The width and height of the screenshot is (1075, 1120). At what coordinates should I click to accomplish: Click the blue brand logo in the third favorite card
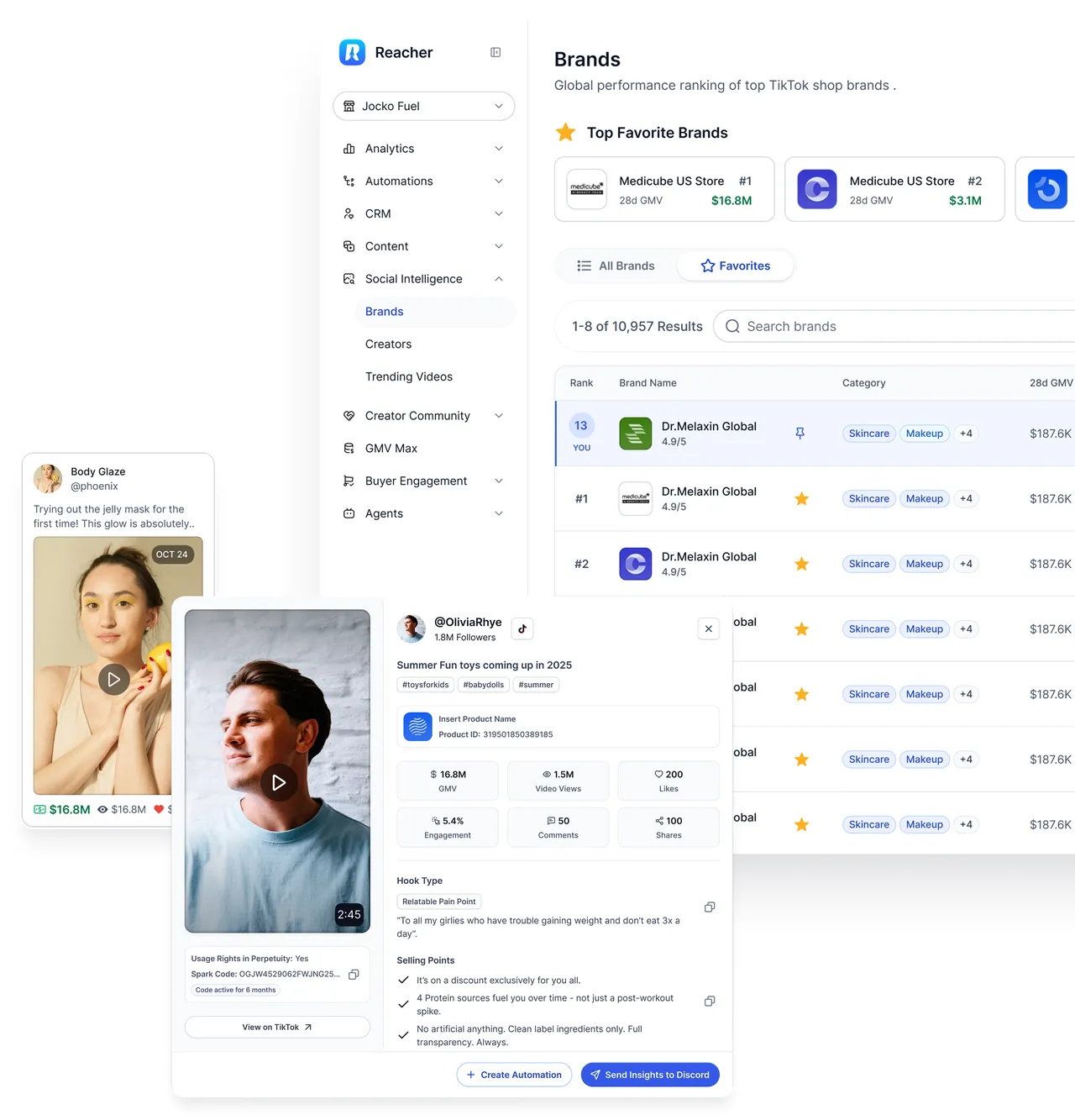click(x=1047, y=190)
